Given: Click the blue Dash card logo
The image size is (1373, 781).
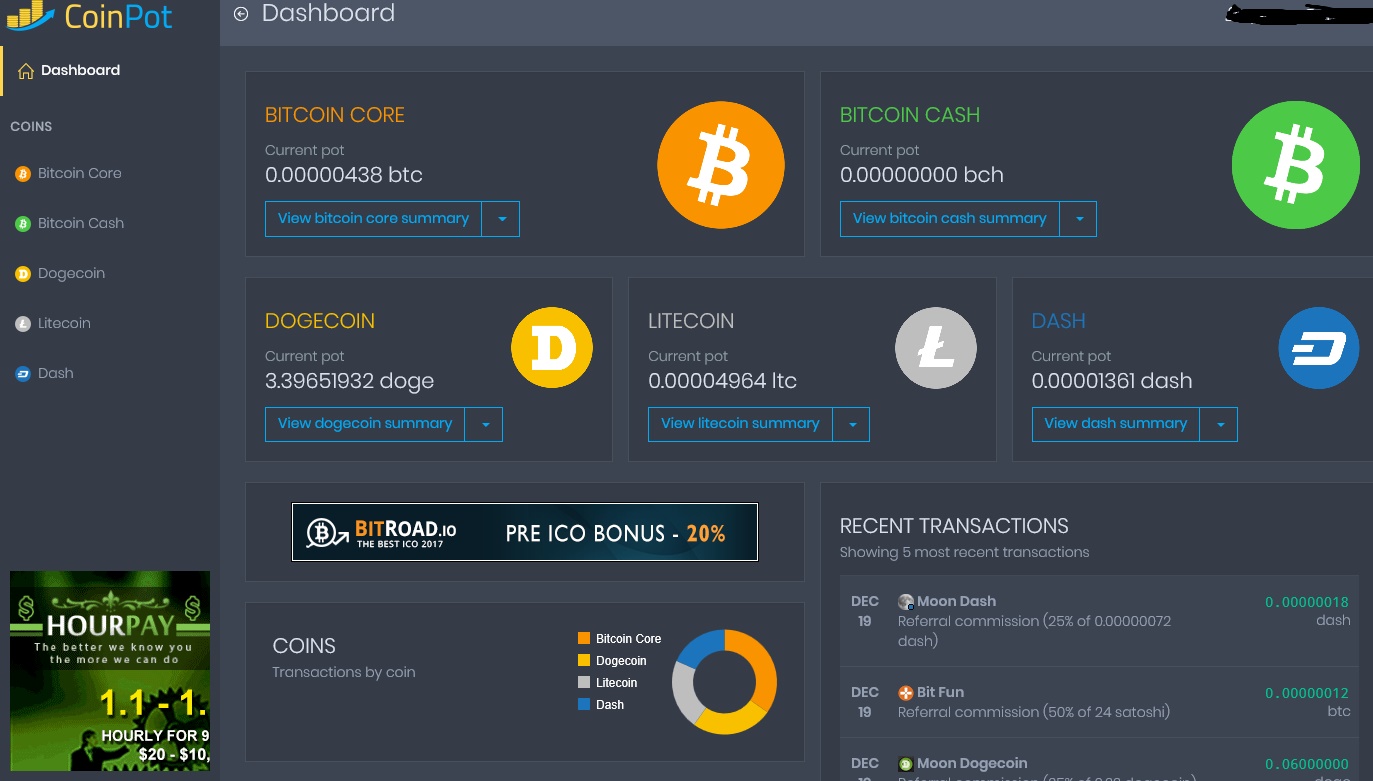Looking at the screenshot, I should tap(1319, 348).
